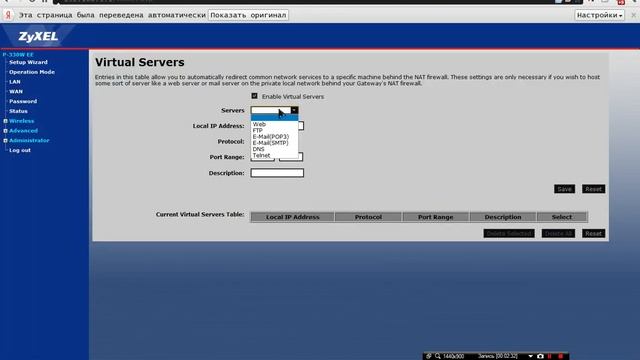Open the Advanced section link
Viewport: 640px width, 360px height.
click(23, 131)
